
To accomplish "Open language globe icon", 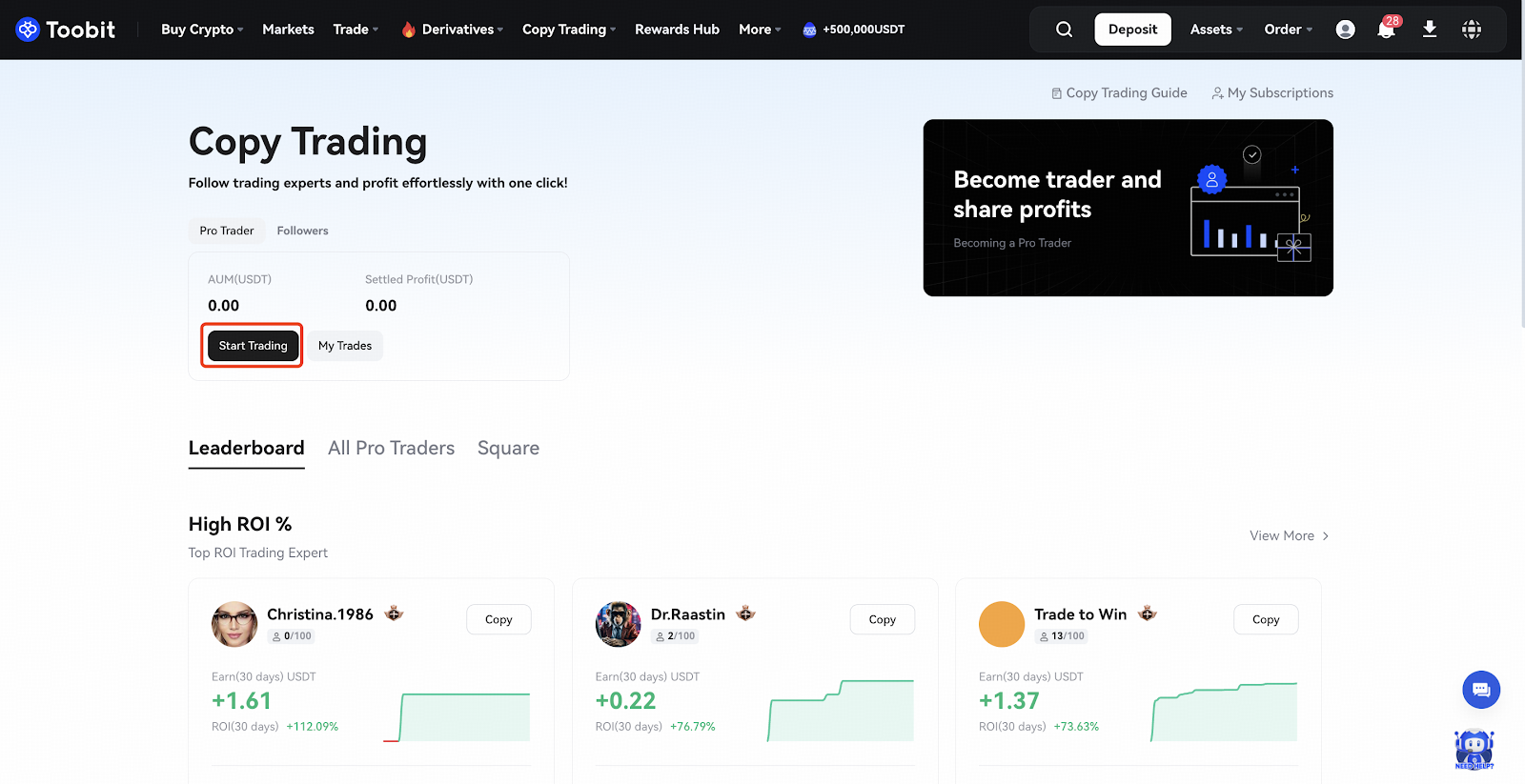I will click(1471, 30).
